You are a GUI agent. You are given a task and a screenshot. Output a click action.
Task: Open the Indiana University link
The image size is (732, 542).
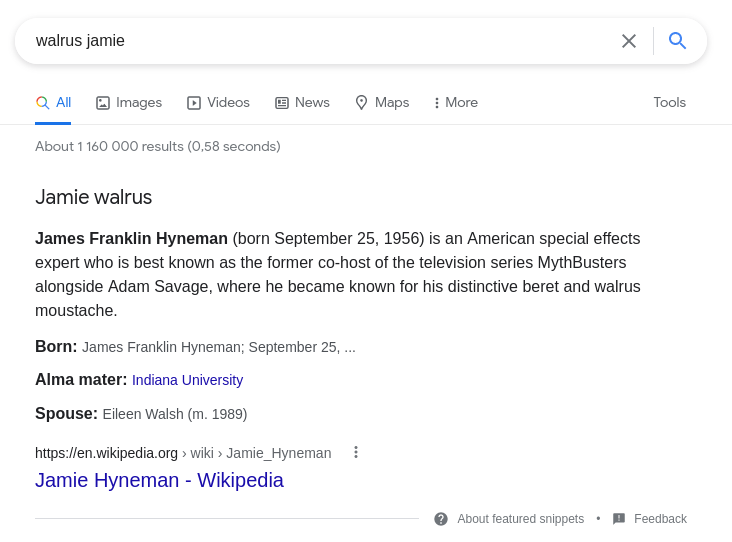[188, 380]
